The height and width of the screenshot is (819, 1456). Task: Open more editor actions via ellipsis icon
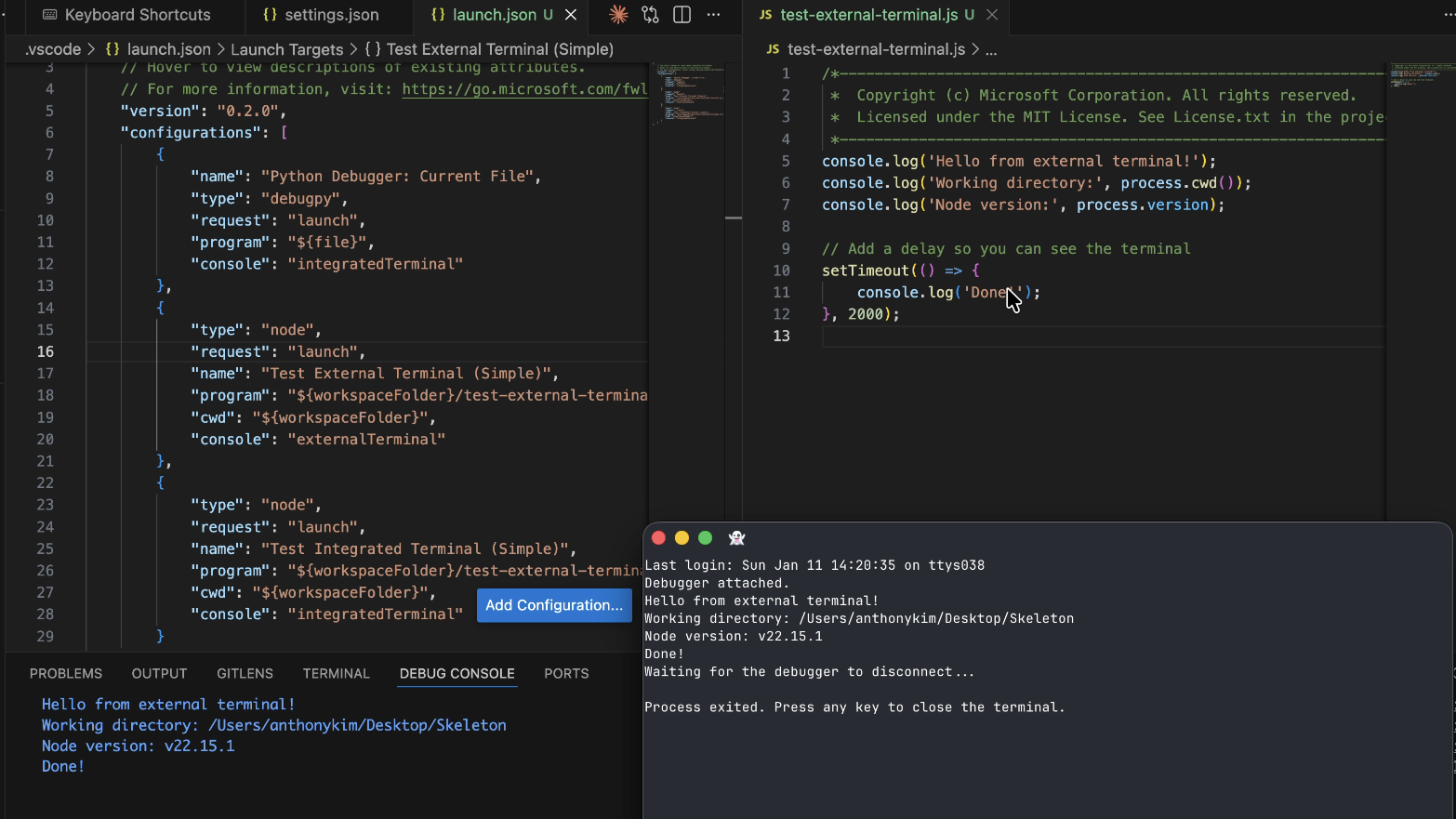[712, 16]
